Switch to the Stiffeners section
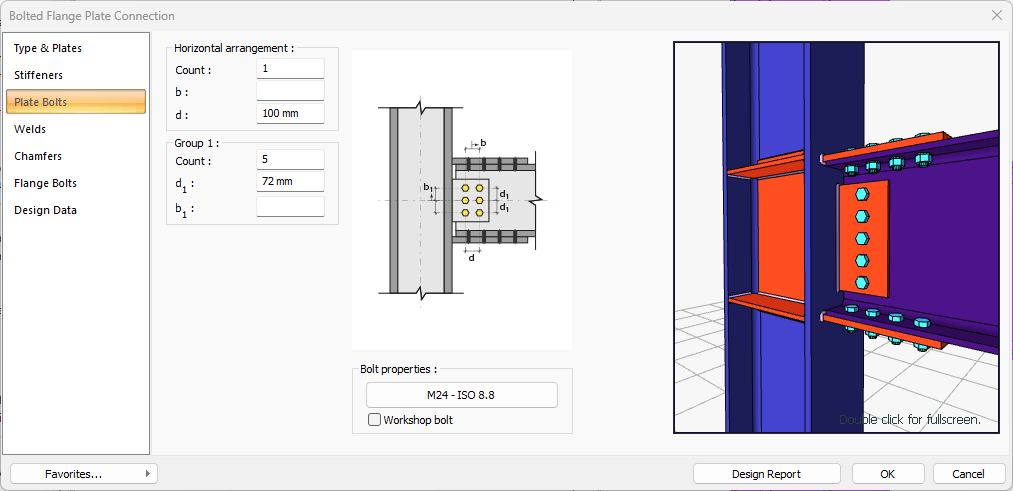The height and width of the screenshot is (491, 1013). pyautogui.click(x=76, y=75)
